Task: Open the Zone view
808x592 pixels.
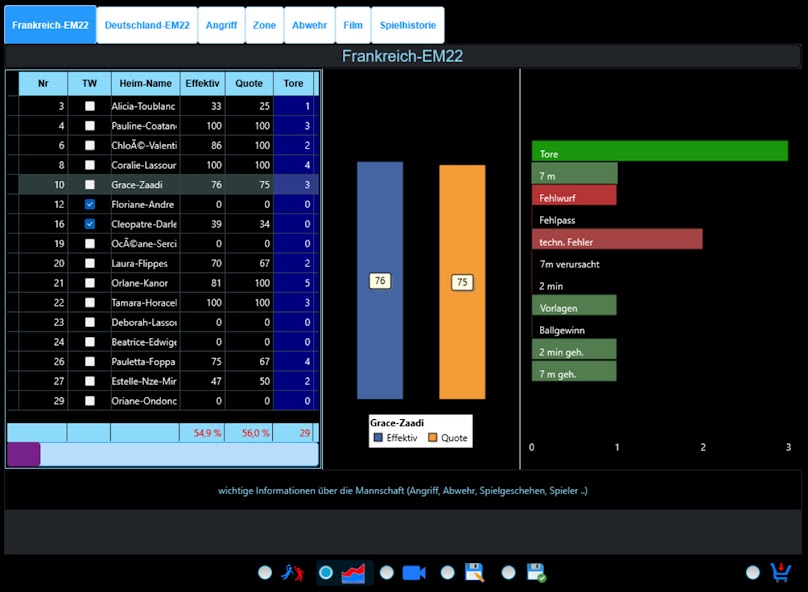Action: (264, 25)
